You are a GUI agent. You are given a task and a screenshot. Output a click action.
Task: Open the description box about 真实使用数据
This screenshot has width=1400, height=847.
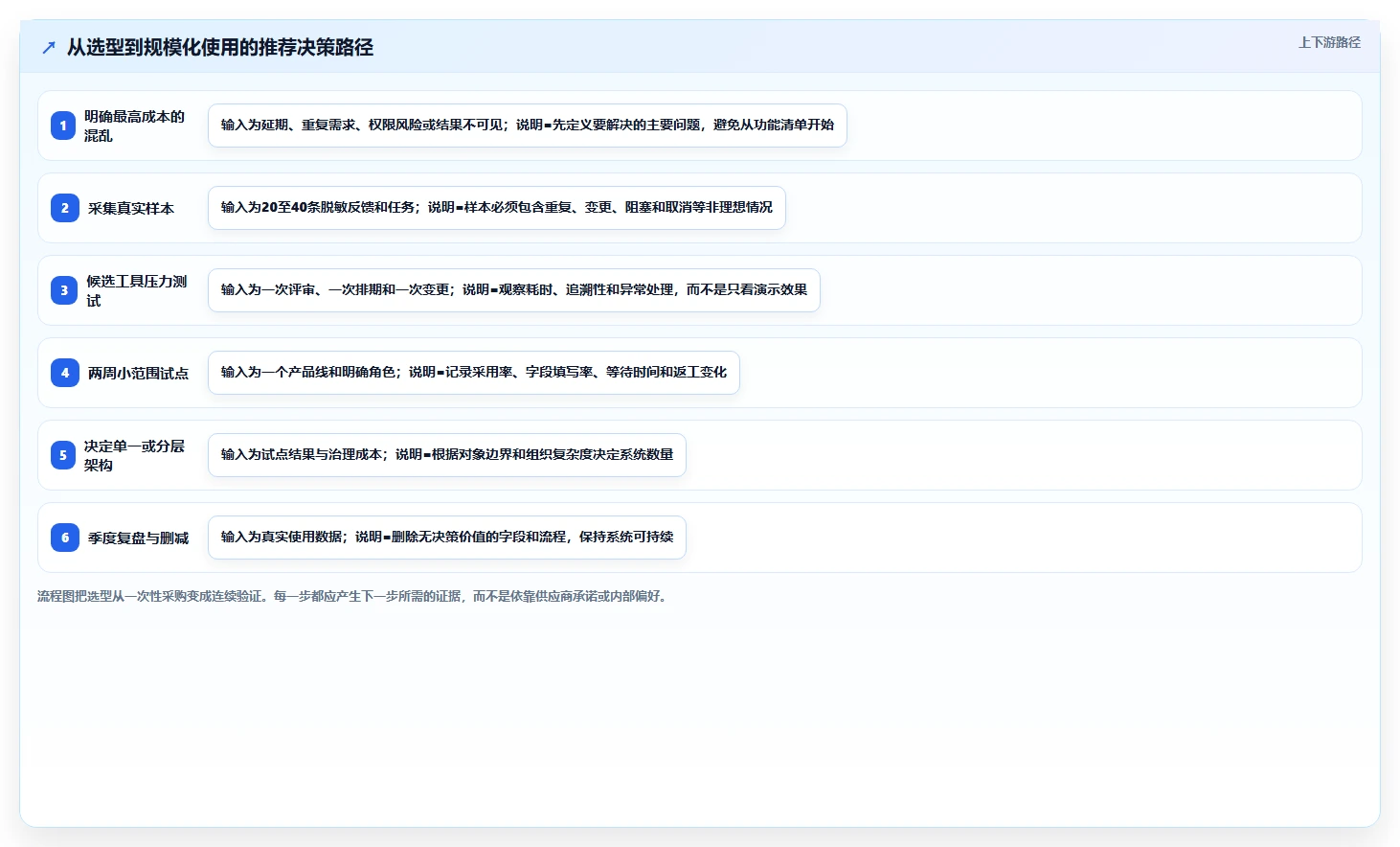[447, 538]
